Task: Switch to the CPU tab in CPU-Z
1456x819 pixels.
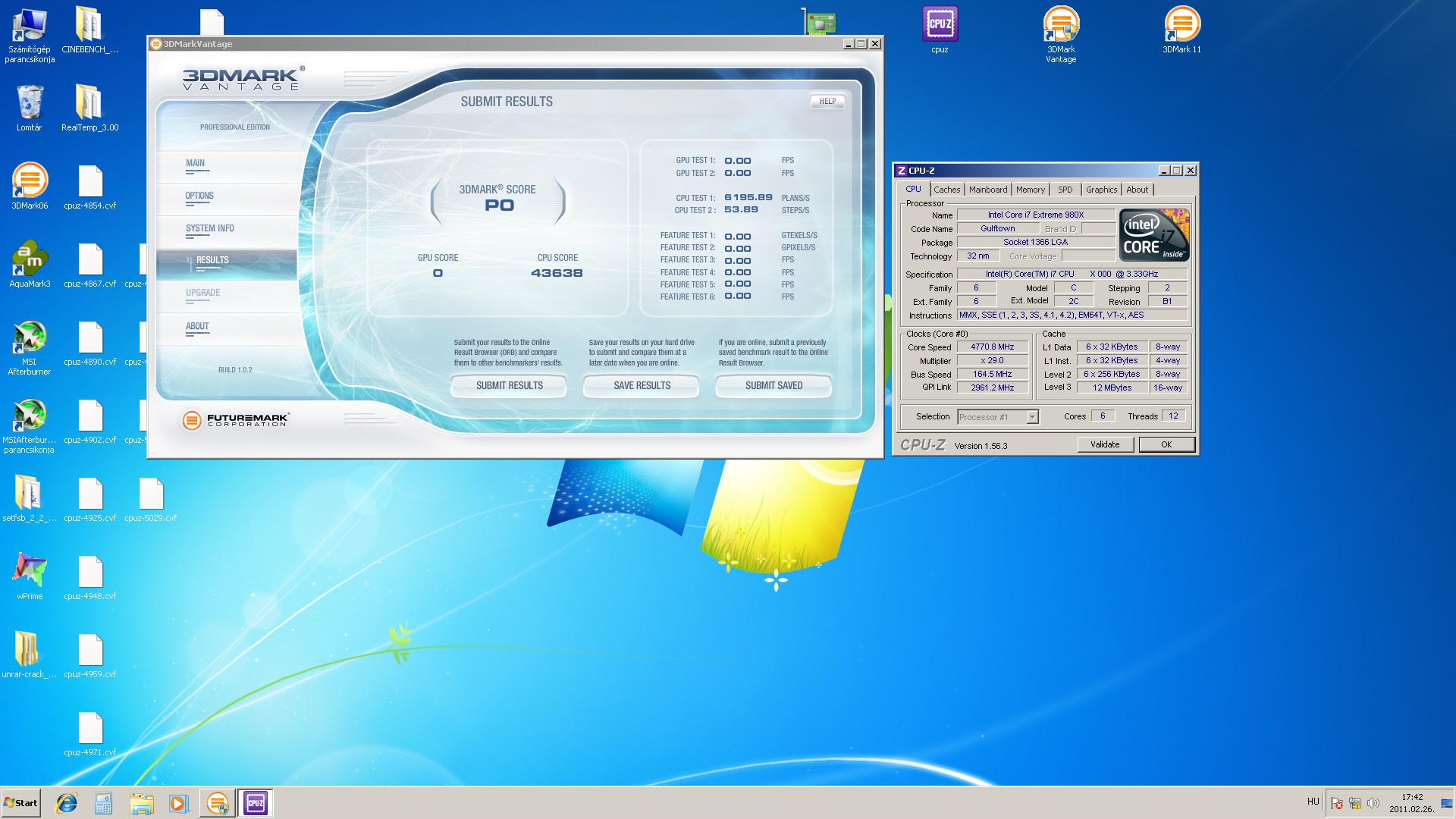Action: [913, 189]
